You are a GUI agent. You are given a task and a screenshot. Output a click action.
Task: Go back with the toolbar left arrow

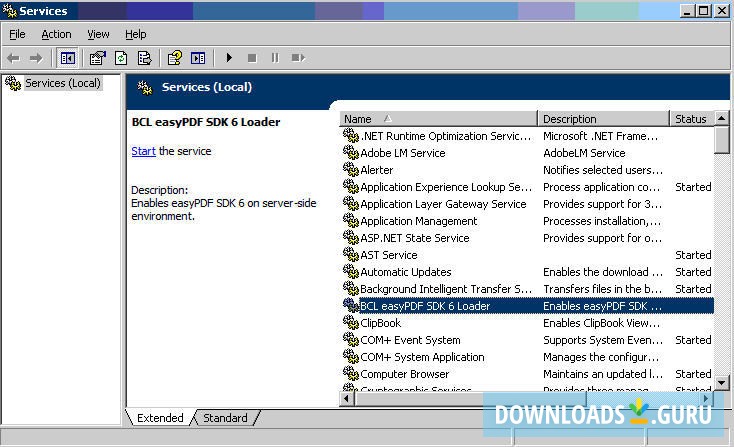[13, 58]
